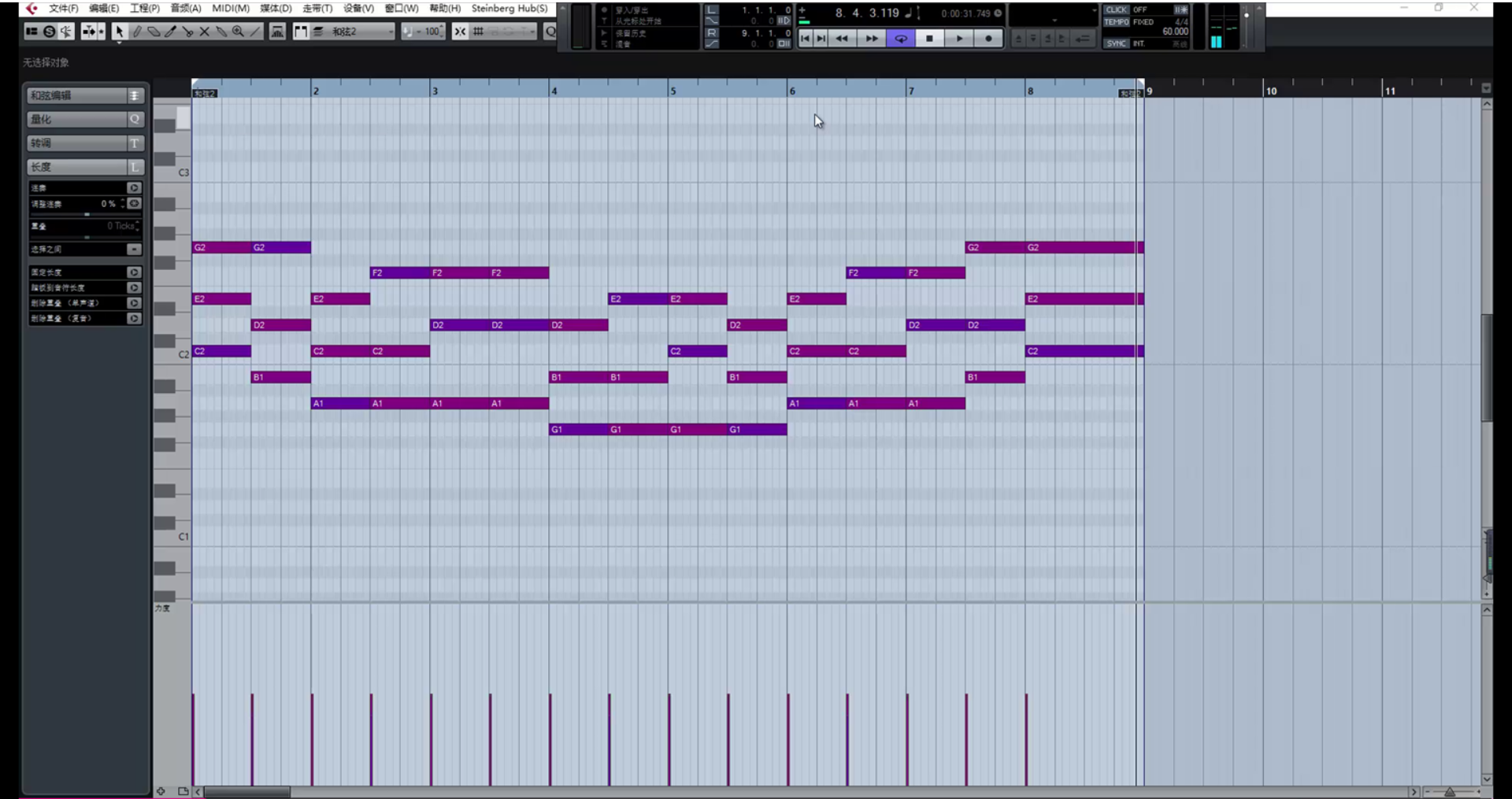
Task: Open the 工程(P) menu
Action: tap(145, 9)
